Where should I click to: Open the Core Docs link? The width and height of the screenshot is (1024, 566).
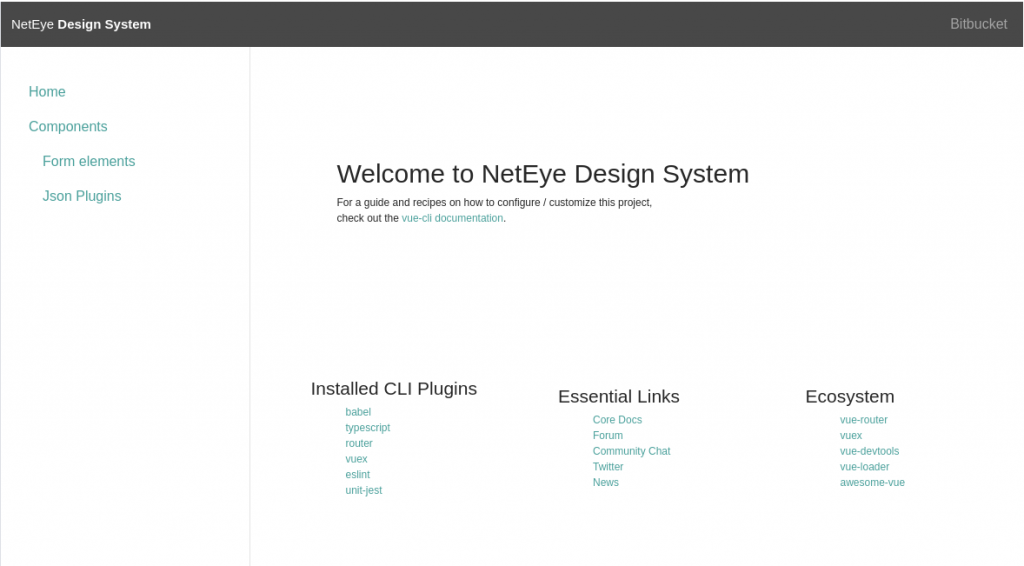tap(617, 420)
